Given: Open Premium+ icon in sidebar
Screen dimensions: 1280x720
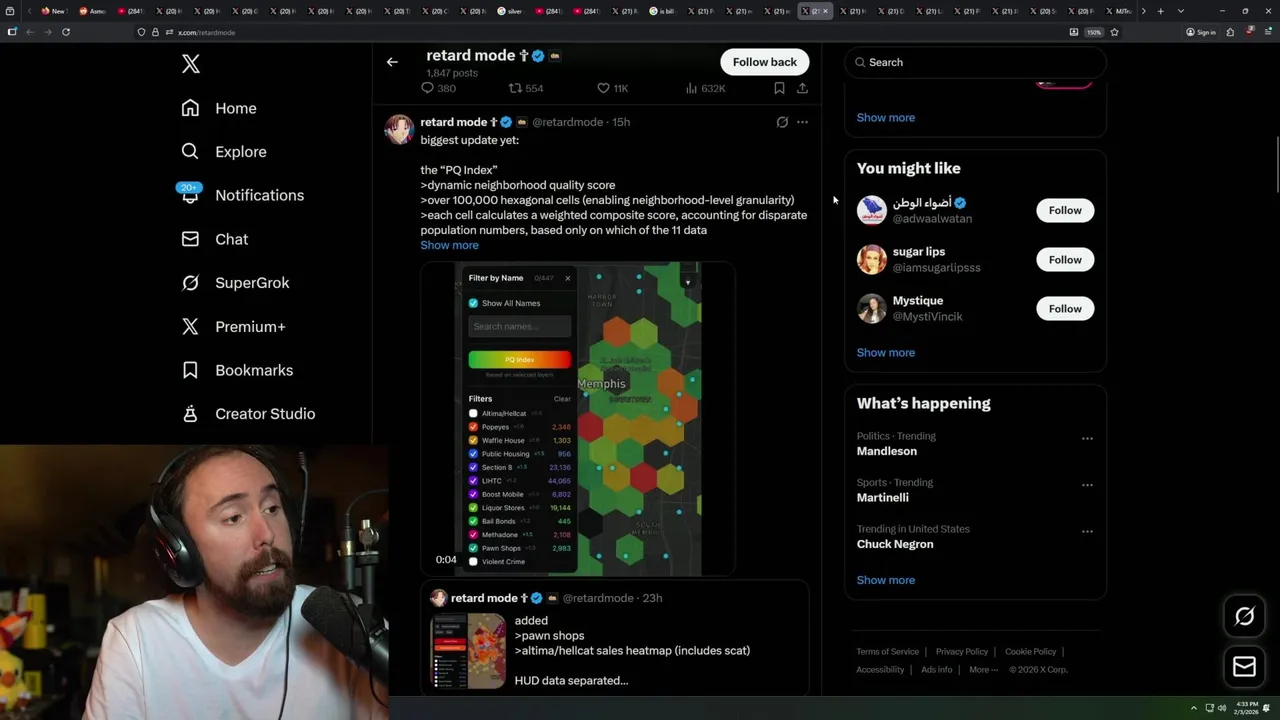Looking at the screenshot, I should point(190,326).
